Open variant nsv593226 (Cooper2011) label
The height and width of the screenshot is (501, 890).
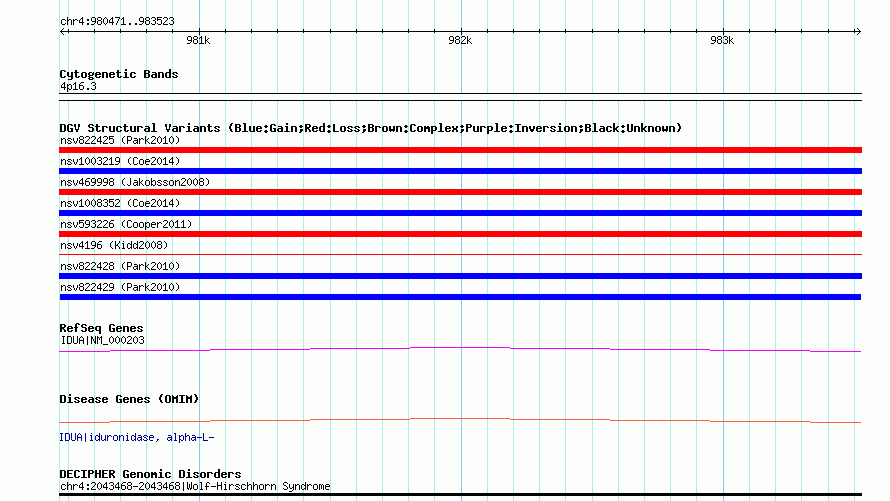pyautogui.click(x=126, y=224)
